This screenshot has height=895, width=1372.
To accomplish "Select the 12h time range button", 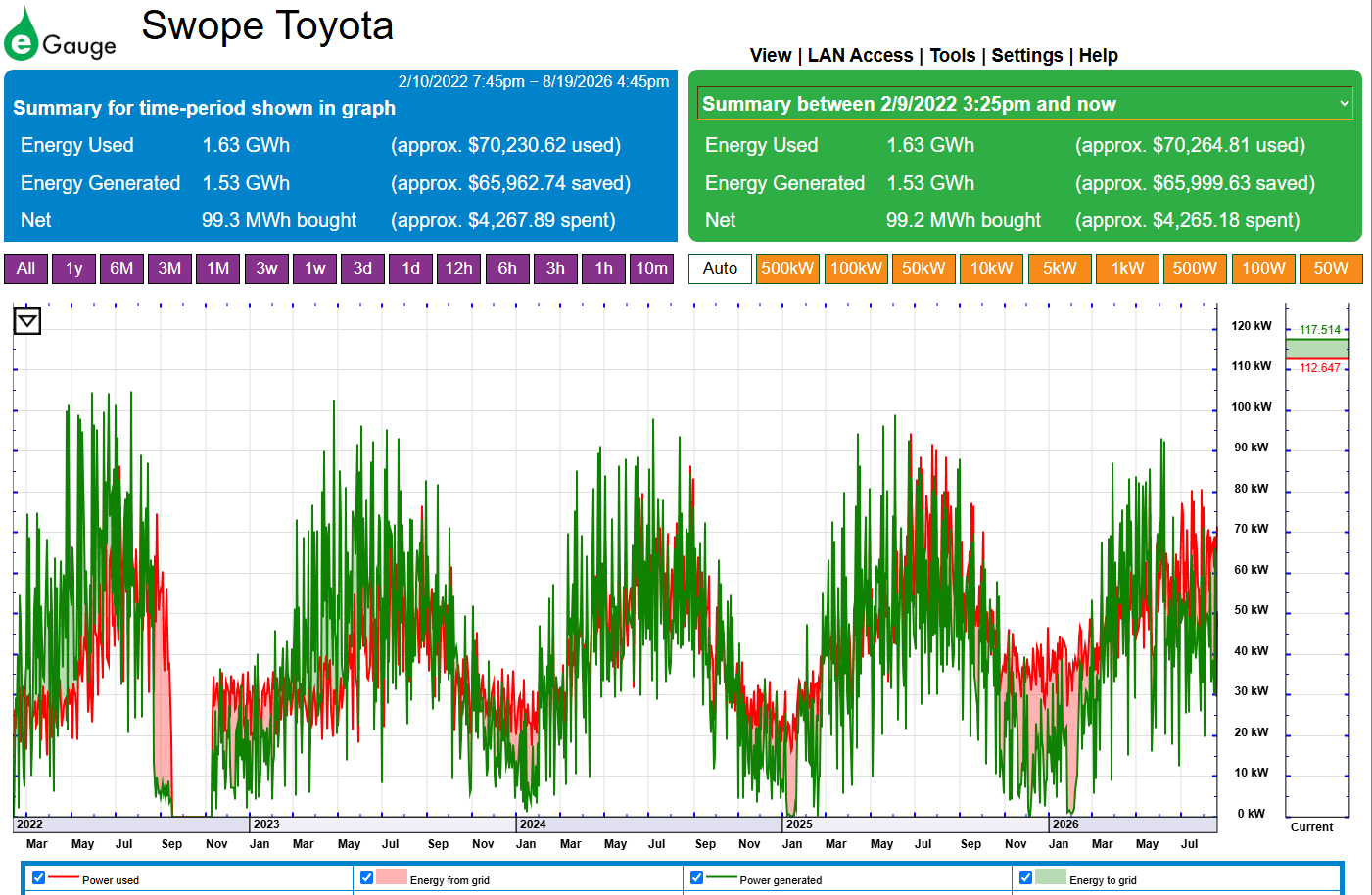I will [x=459, y=268].
